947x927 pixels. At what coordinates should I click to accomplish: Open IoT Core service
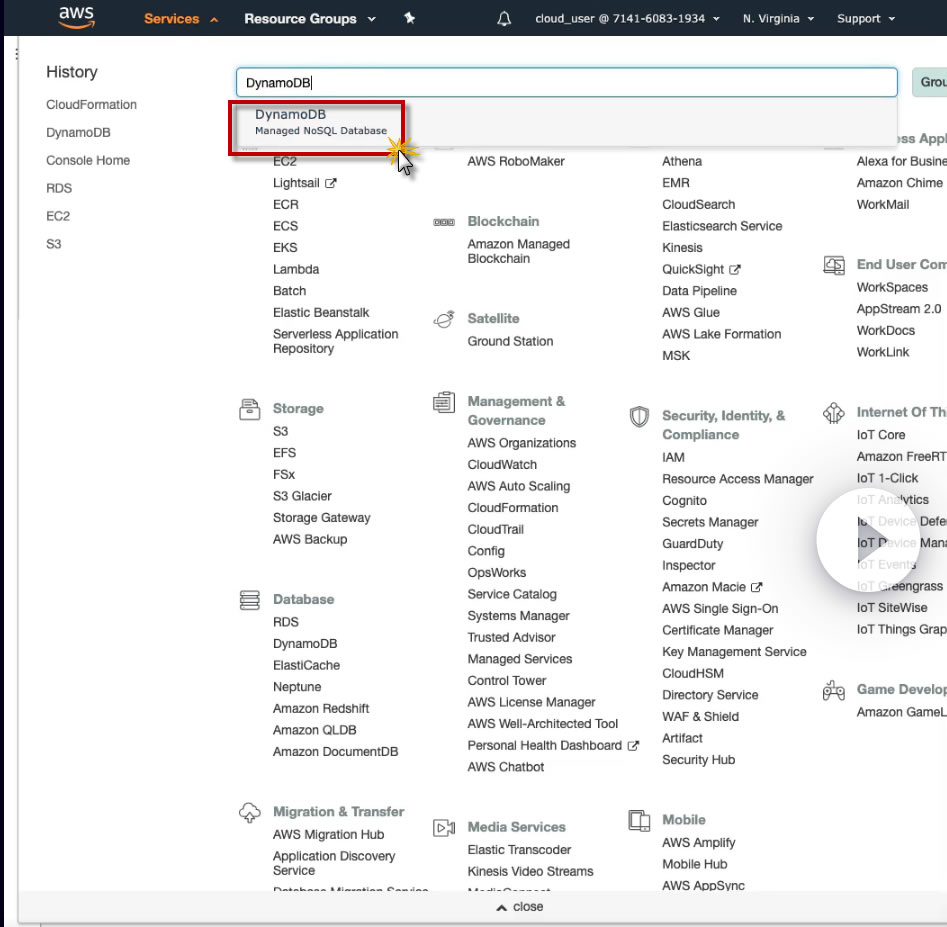point(880,435)
